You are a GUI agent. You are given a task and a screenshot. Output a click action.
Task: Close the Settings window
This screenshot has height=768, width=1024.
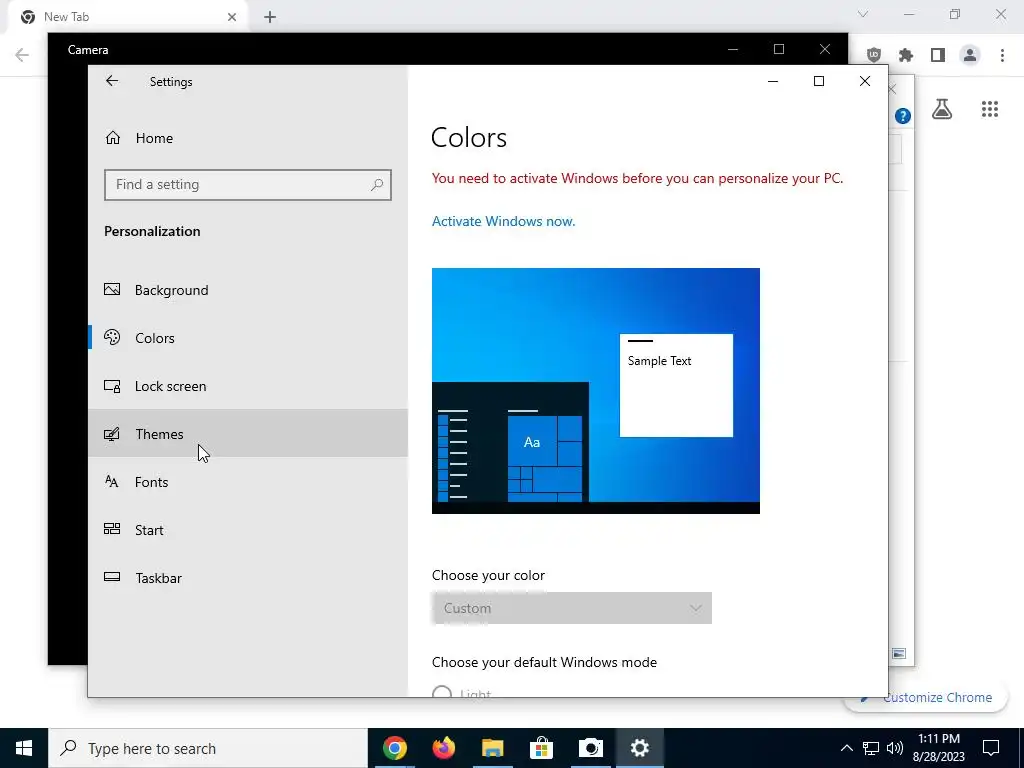[x=865, y=81]
